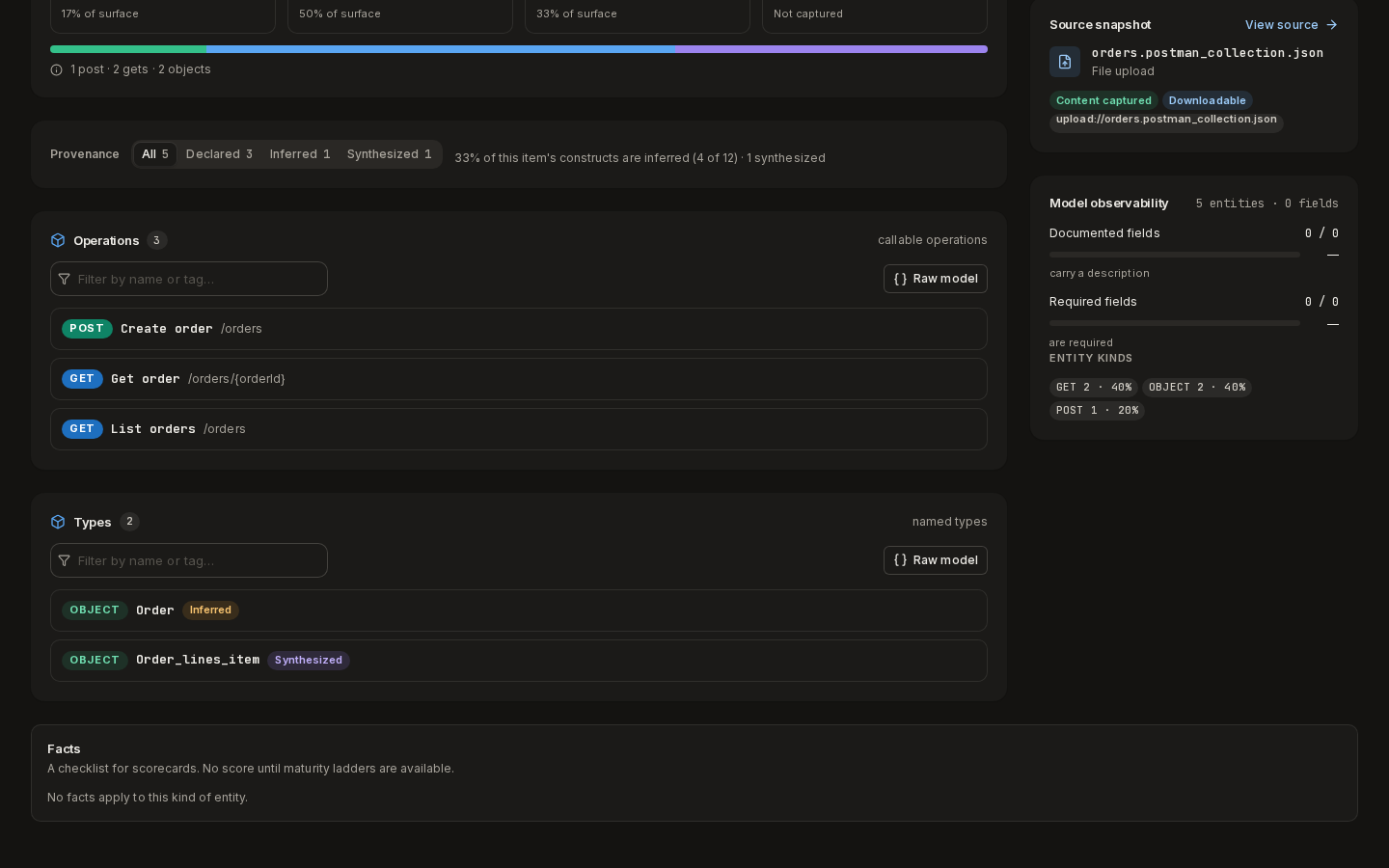Click the 'POST 1 · 20%' entity kind chip
This screenshot has width=1389, height=868.
click(x=1097, y=410)
